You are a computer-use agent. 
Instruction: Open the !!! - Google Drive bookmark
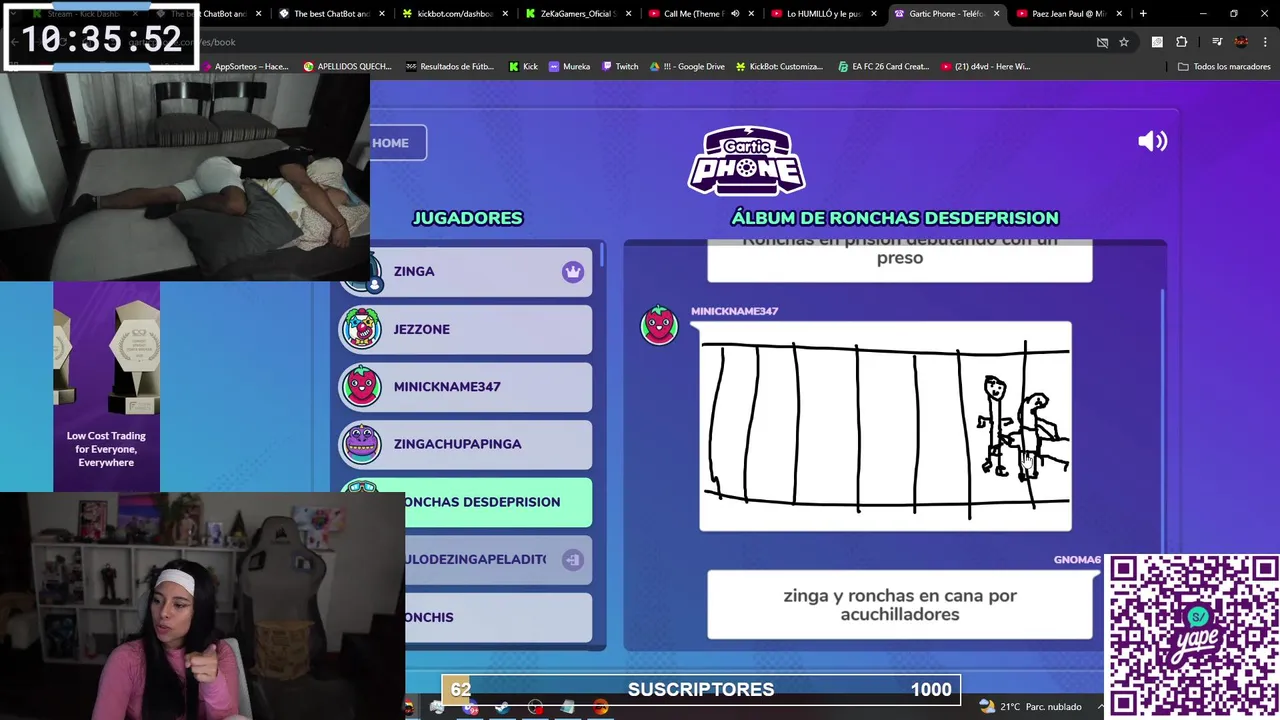(688, 67)
